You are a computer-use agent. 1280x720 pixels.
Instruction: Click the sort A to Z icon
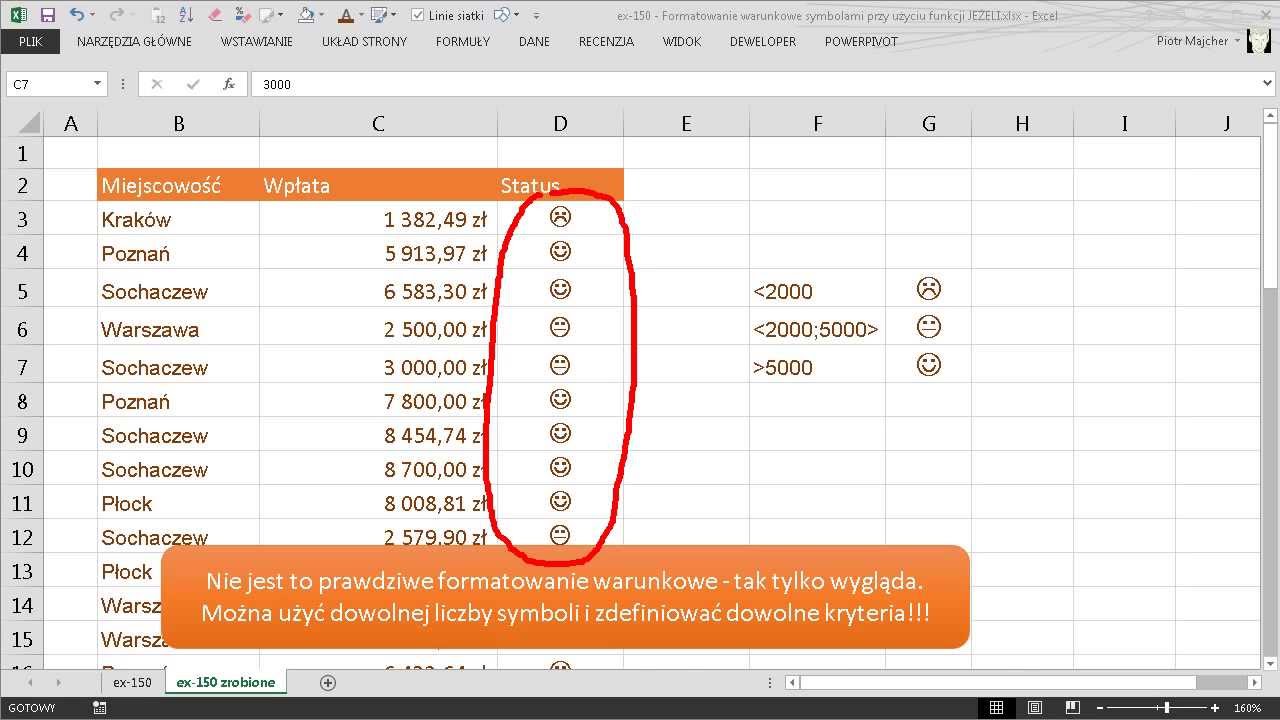(187, 15)
